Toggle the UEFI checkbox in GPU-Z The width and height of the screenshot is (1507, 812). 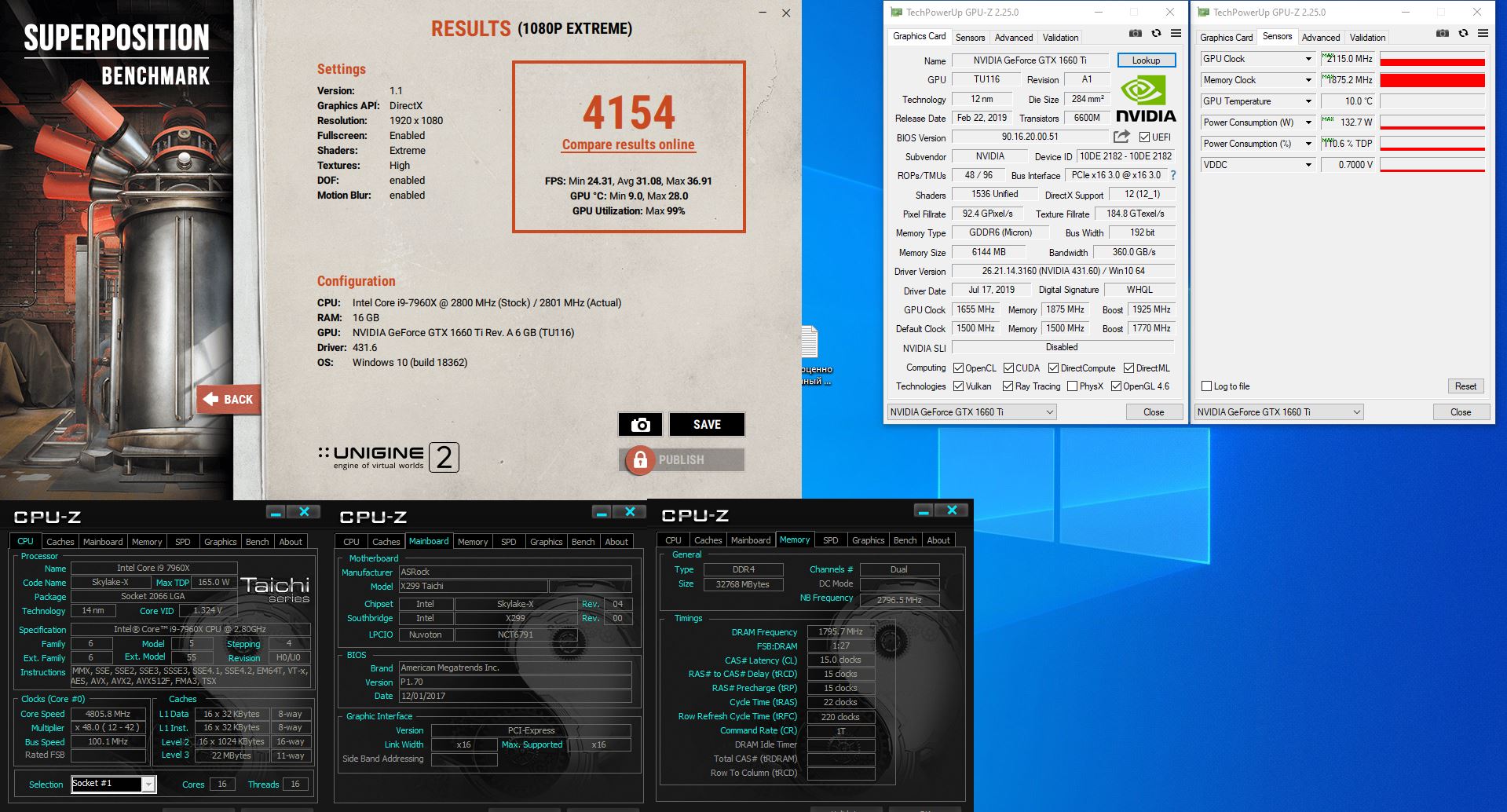click(1144, 137)
